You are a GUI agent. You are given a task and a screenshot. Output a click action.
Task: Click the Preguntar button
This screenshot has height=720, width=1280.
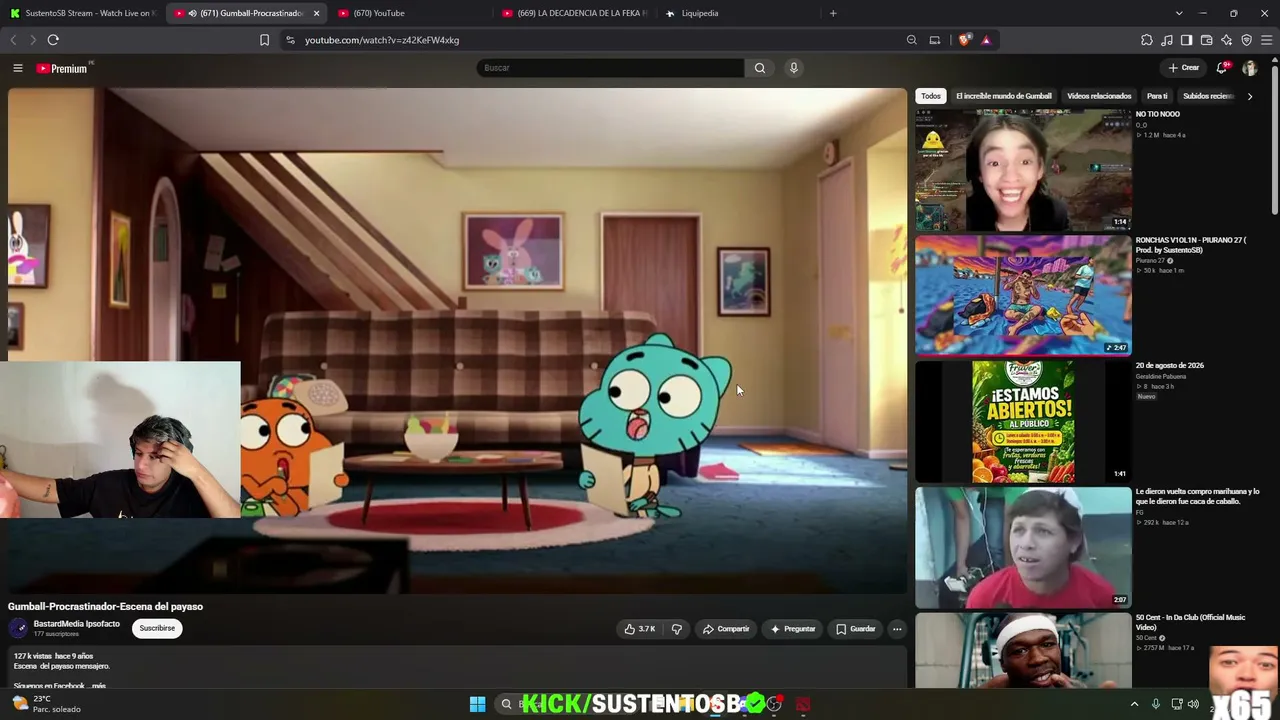click(x=793, y=629)
